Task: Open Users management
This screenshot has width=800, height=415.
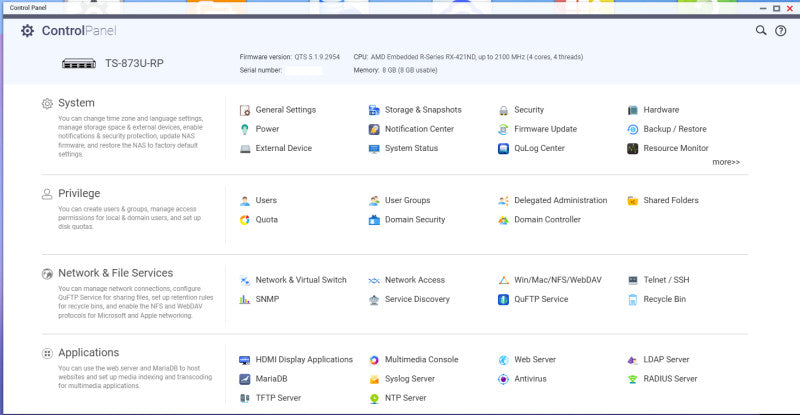Action: (x=258, y=200)
